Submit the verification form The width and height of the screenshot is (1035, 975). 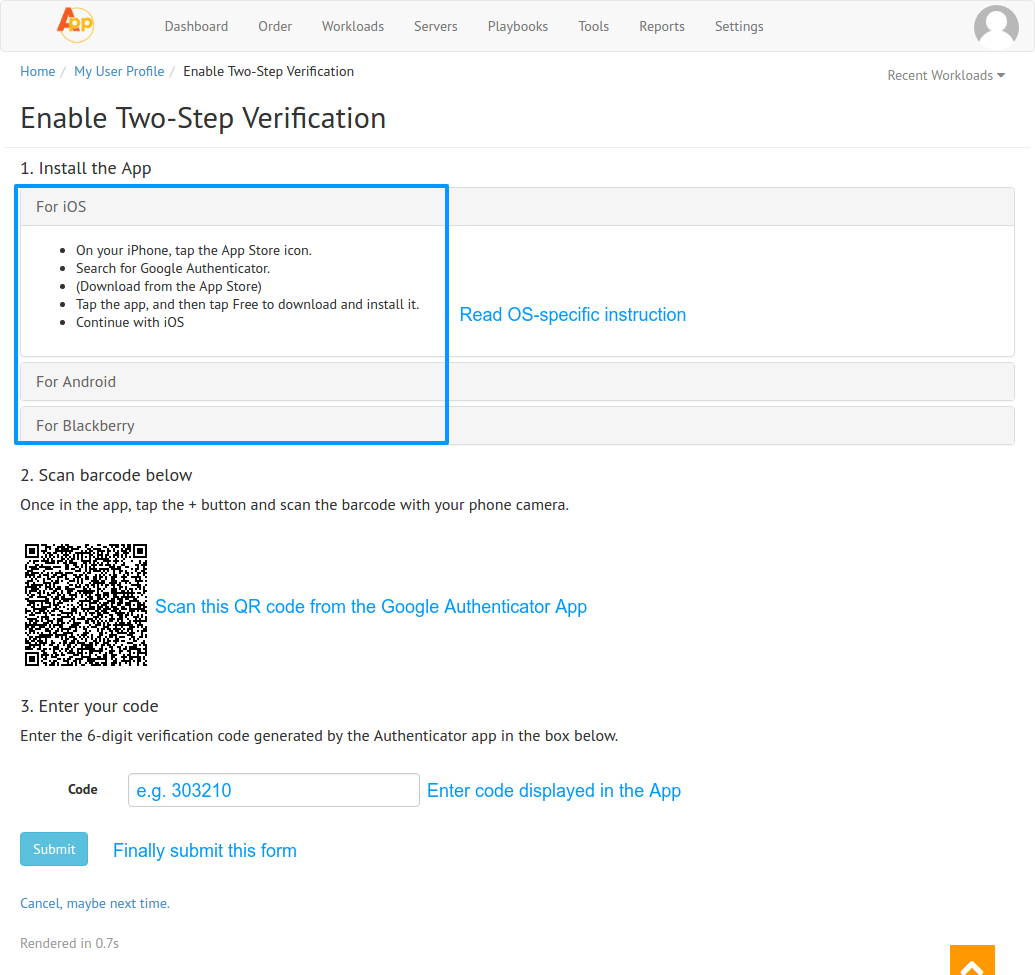click(x=53, y=849)
